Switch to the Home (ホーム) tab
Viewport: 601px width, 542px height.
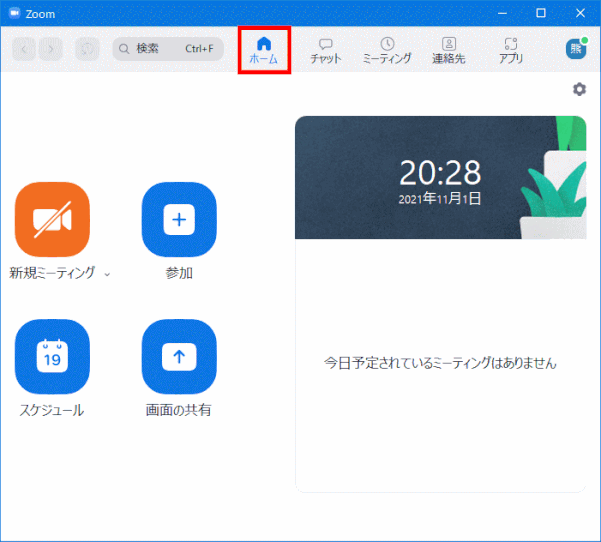click(264, 50)
